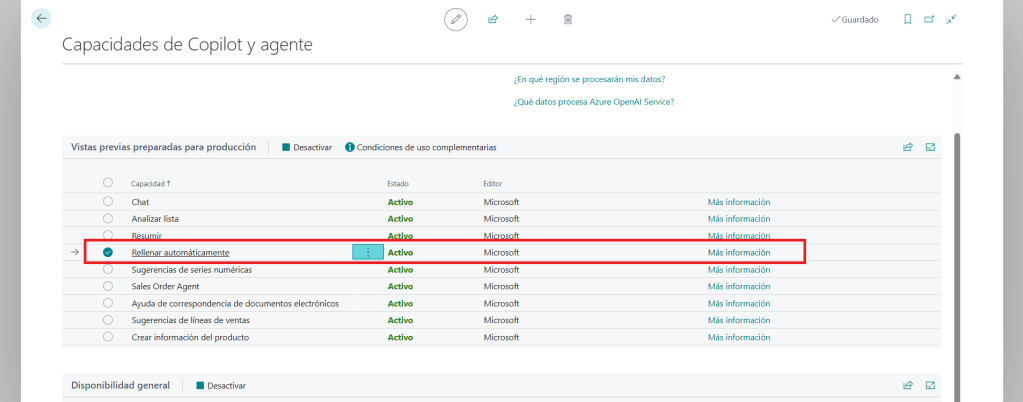Click the share icon in top toolbar
The image size is (1023, 402).
point(493,19)
